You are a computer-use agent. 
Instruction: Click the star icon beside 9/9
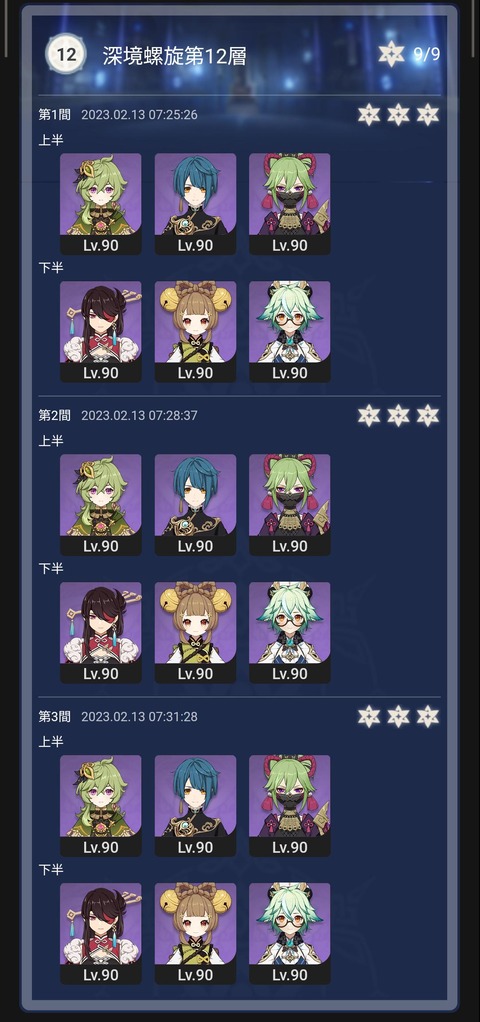[391, 54]
